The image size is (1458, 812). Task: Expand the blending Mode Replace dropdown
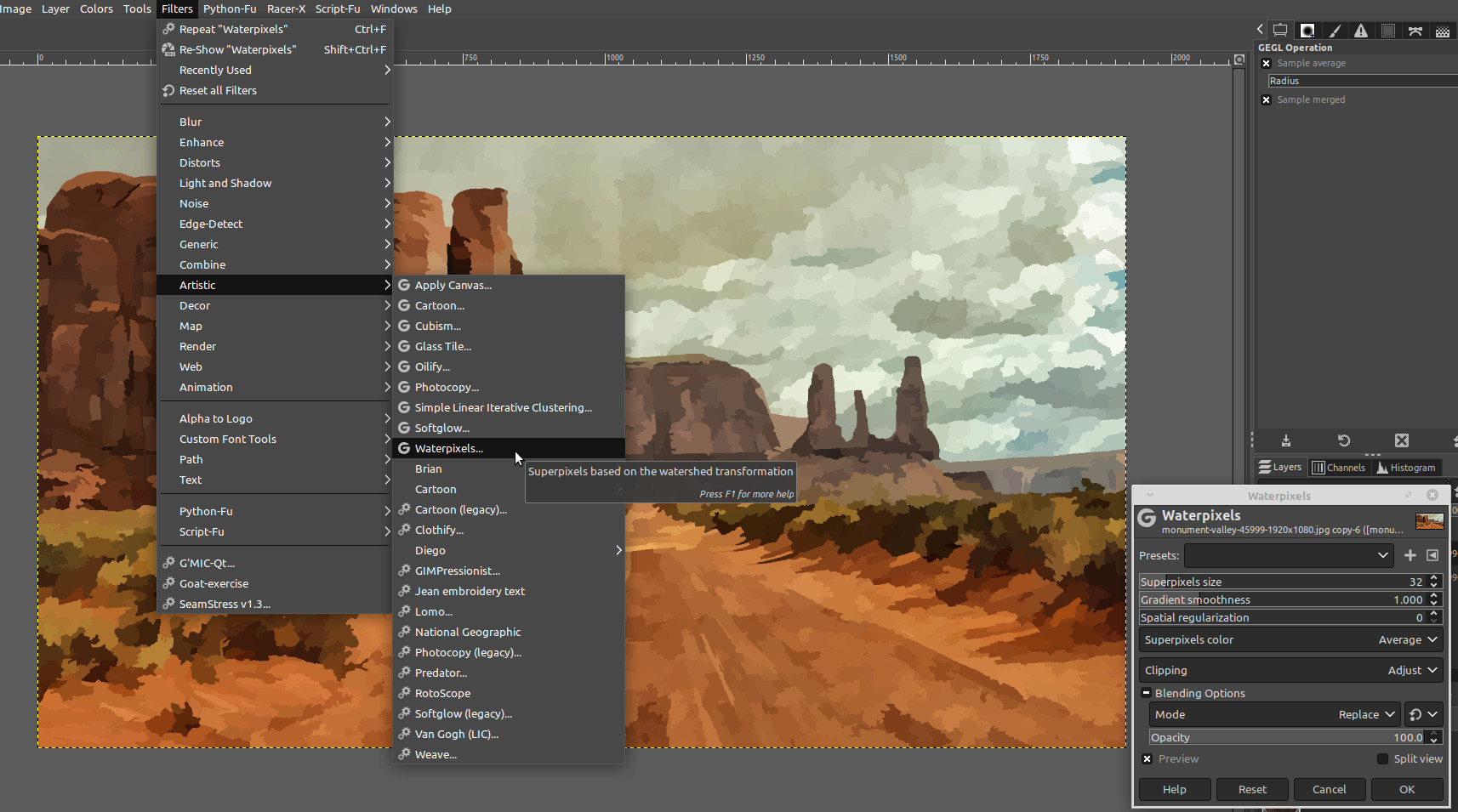tap(1273, 714)
